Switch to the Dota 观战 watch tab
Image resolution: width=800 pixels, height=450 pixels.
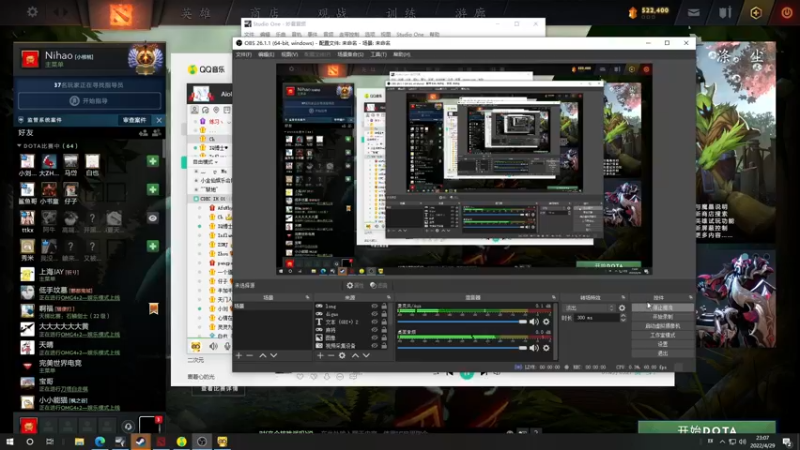click(332, 13)
